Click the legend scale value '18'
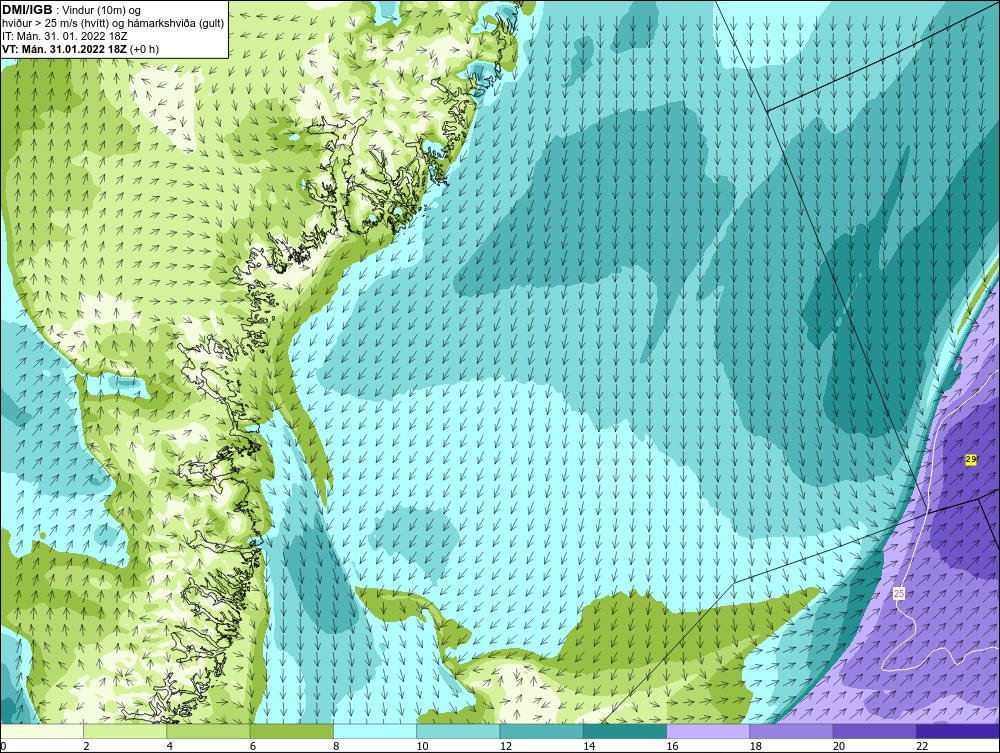This screenshot has width=1000, height=753. pyautogui.click(x=756, y=747)
